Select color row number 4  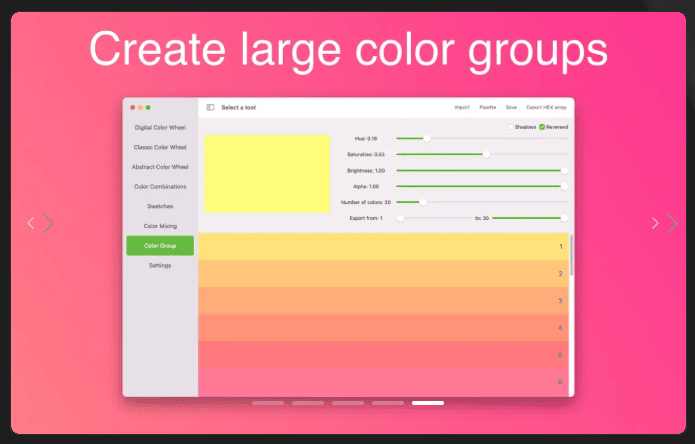click(x=383, y=328)
